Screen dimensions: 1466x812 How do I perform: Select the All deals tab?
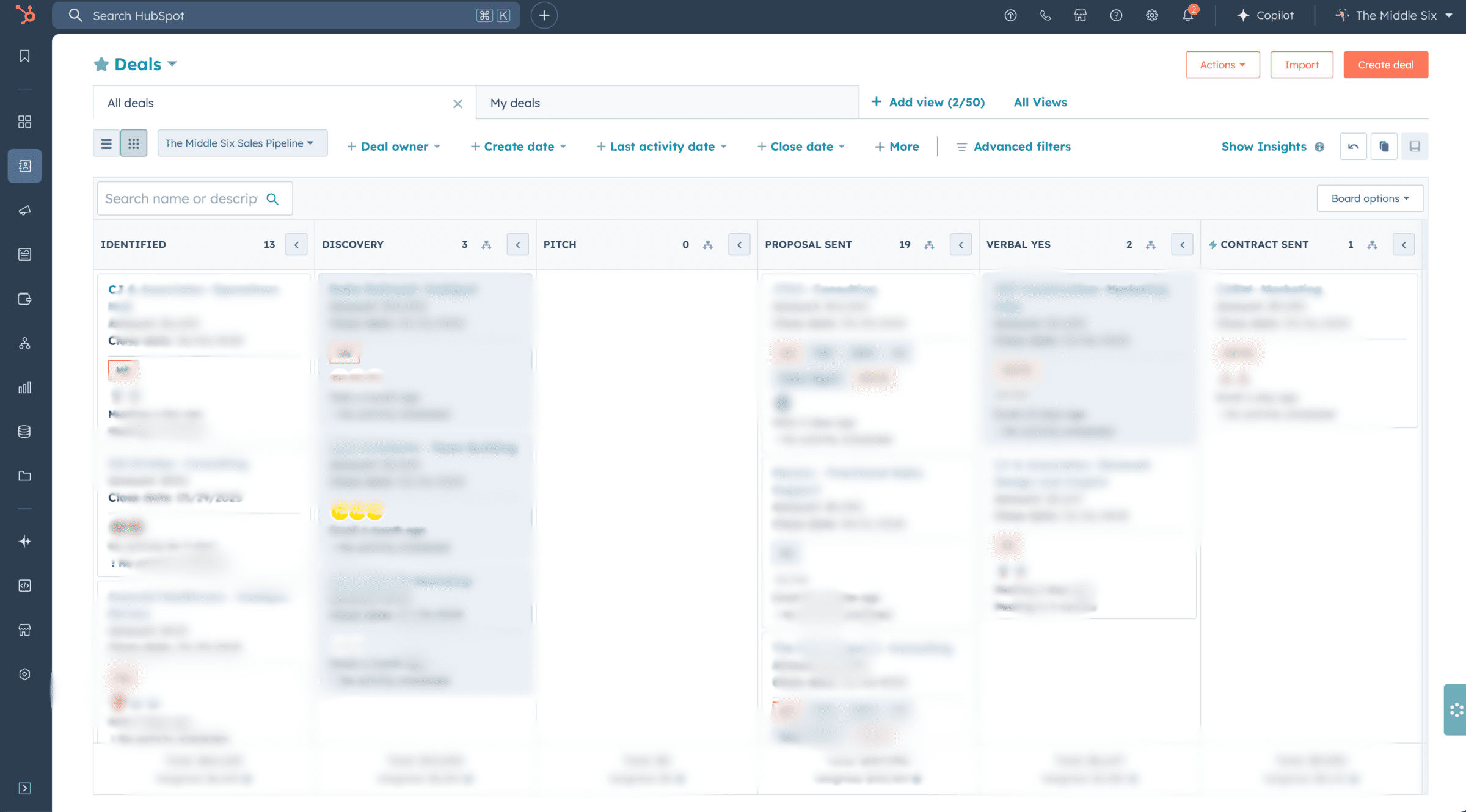(284, 103)
